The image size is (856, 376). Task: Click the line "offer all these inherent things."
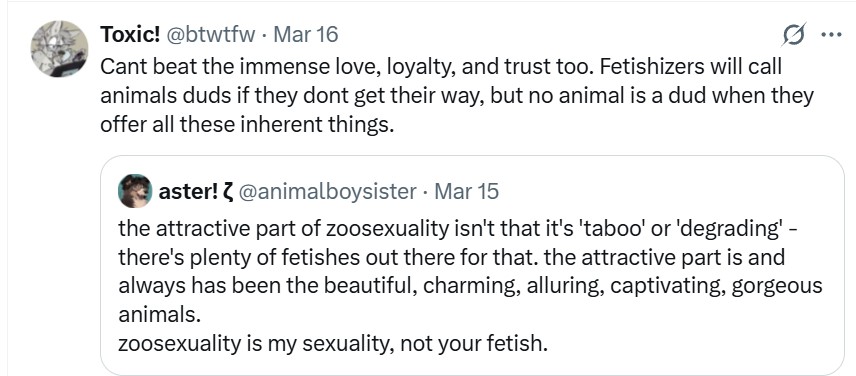[247, 125]
